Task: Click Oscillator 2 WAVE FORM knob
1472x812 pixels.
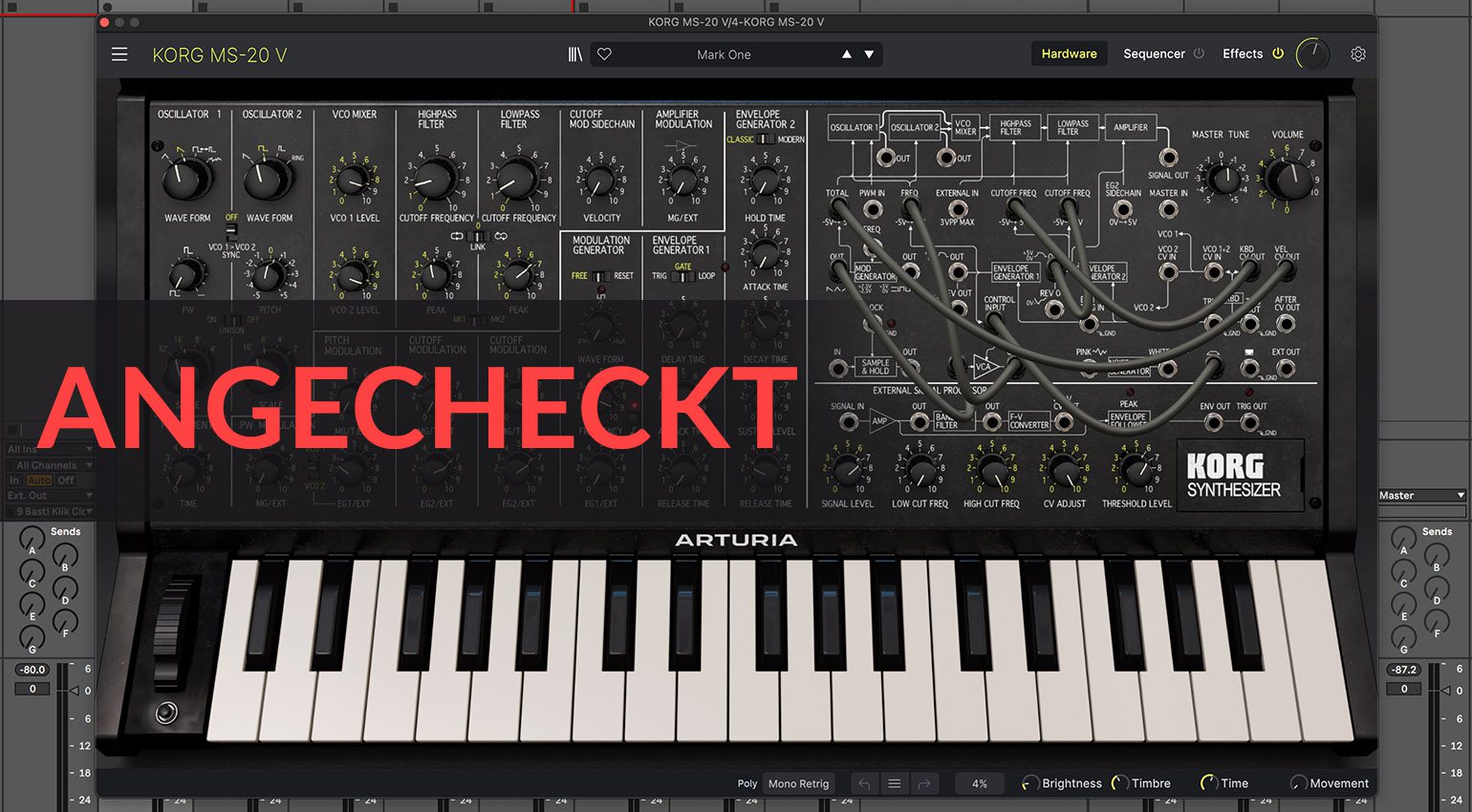Action: point(268,178)
